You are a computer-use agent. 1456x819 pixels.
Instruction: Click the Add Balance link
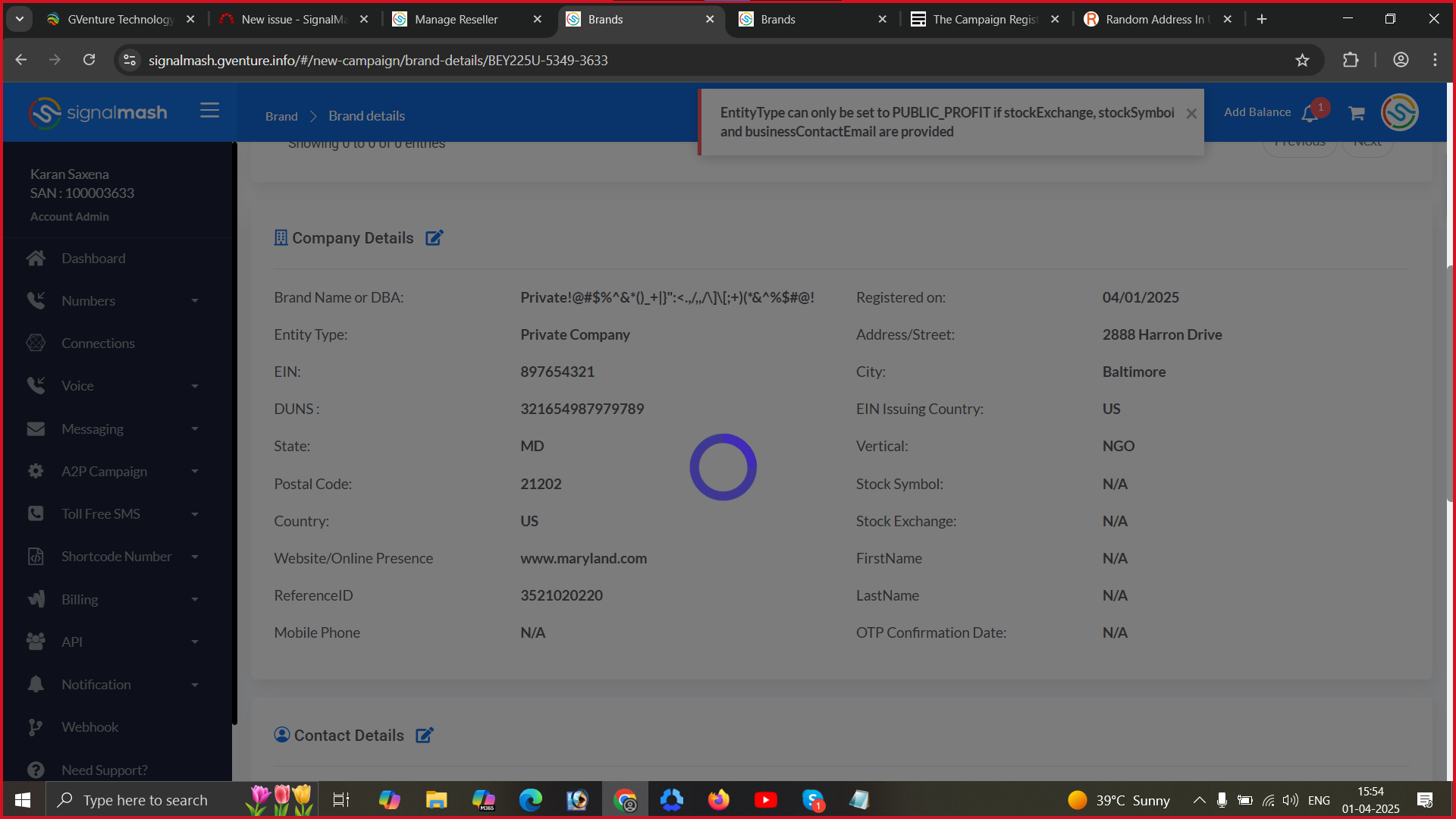tap(1257, 112)
